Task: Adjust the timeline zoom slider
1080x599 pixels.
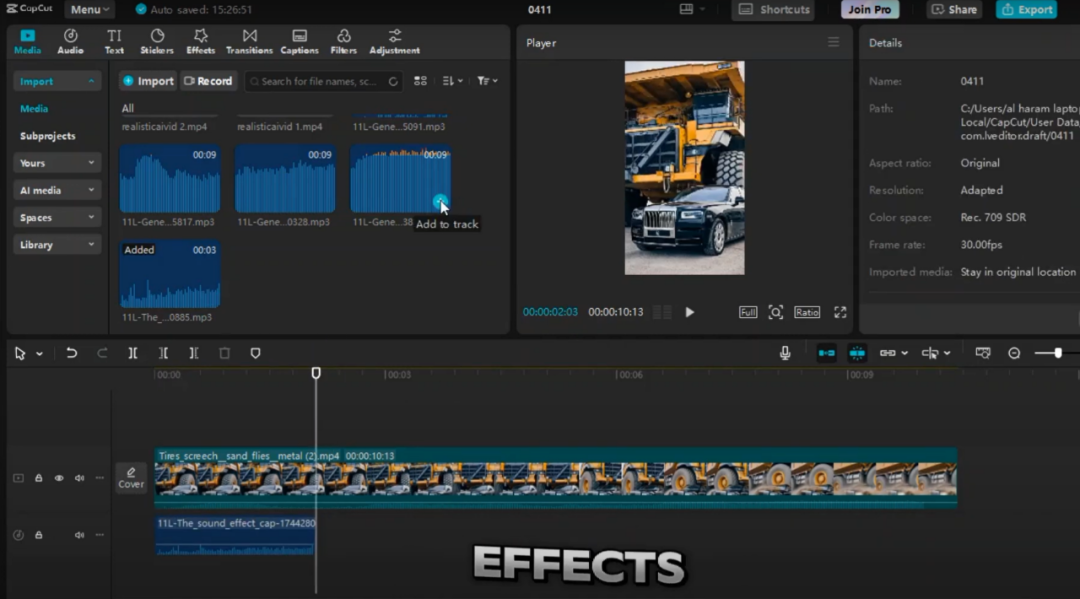Action: click(x=1058, y=353)
